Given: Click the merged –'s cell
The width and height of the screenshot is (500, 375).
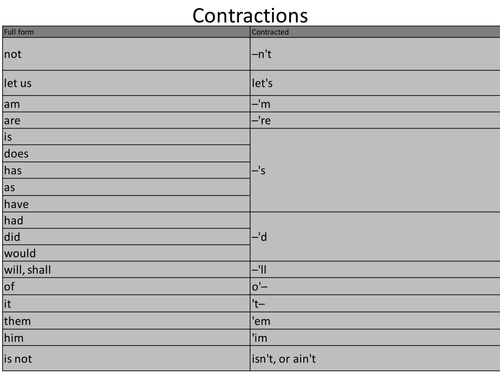Looking at the screenshot, I should [x=375, y=170].
